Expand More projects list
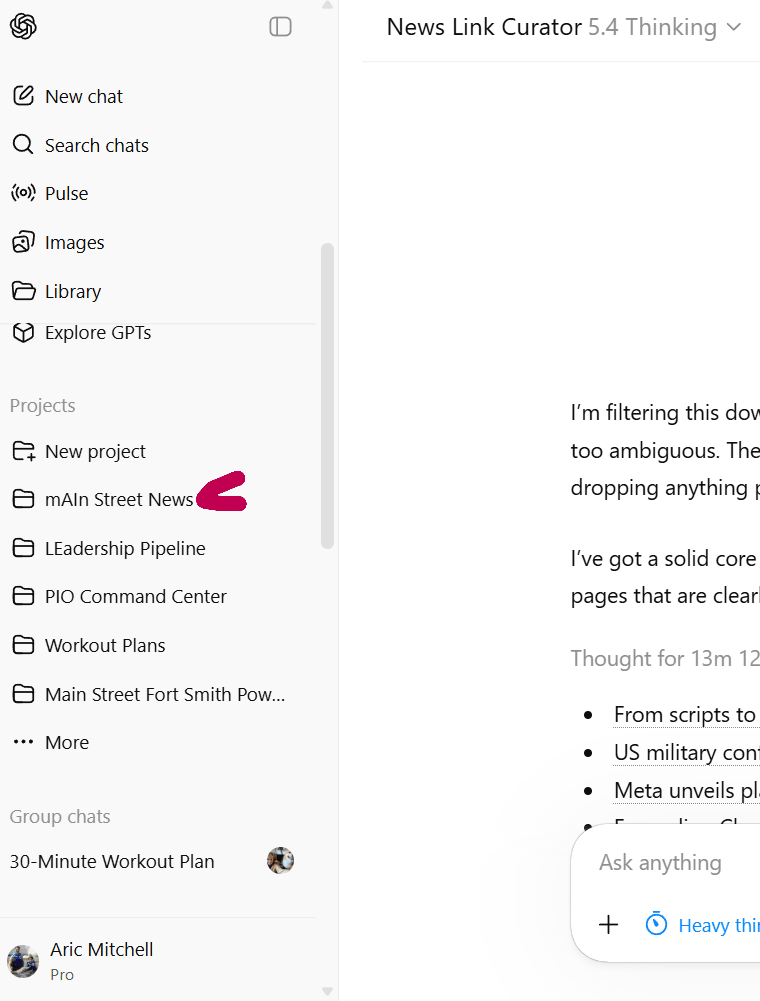This screenshot has width=760, height=1001. 66,743
